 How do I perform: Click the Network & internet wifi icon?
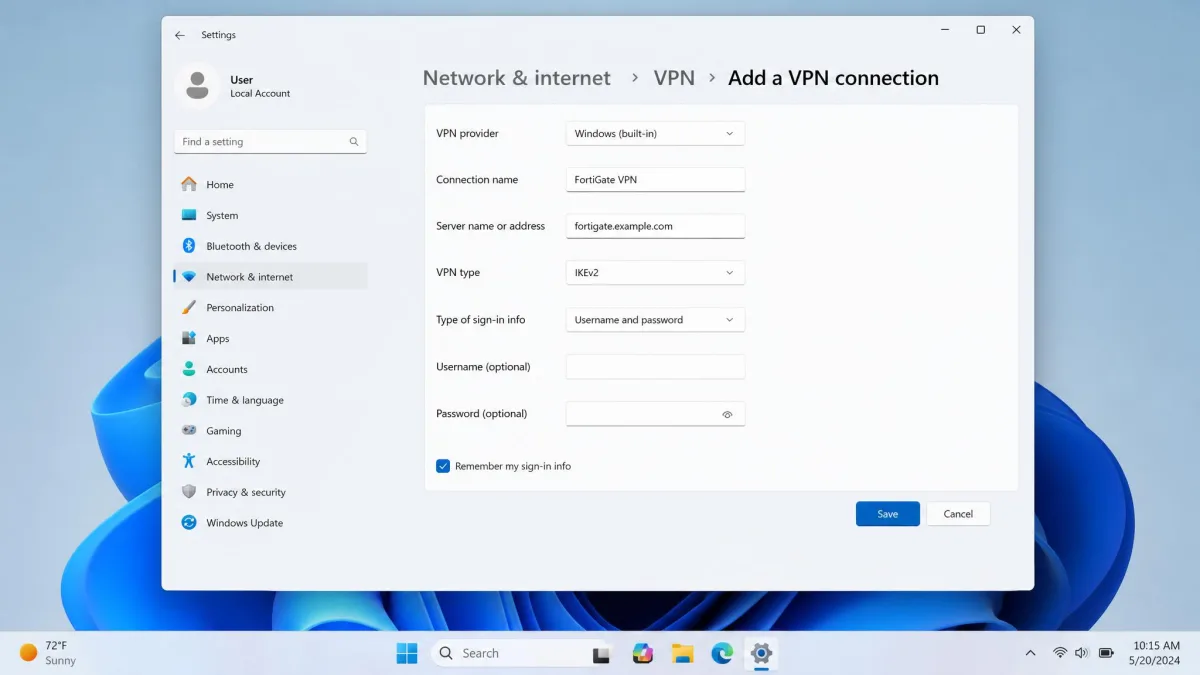pos(189,277)
